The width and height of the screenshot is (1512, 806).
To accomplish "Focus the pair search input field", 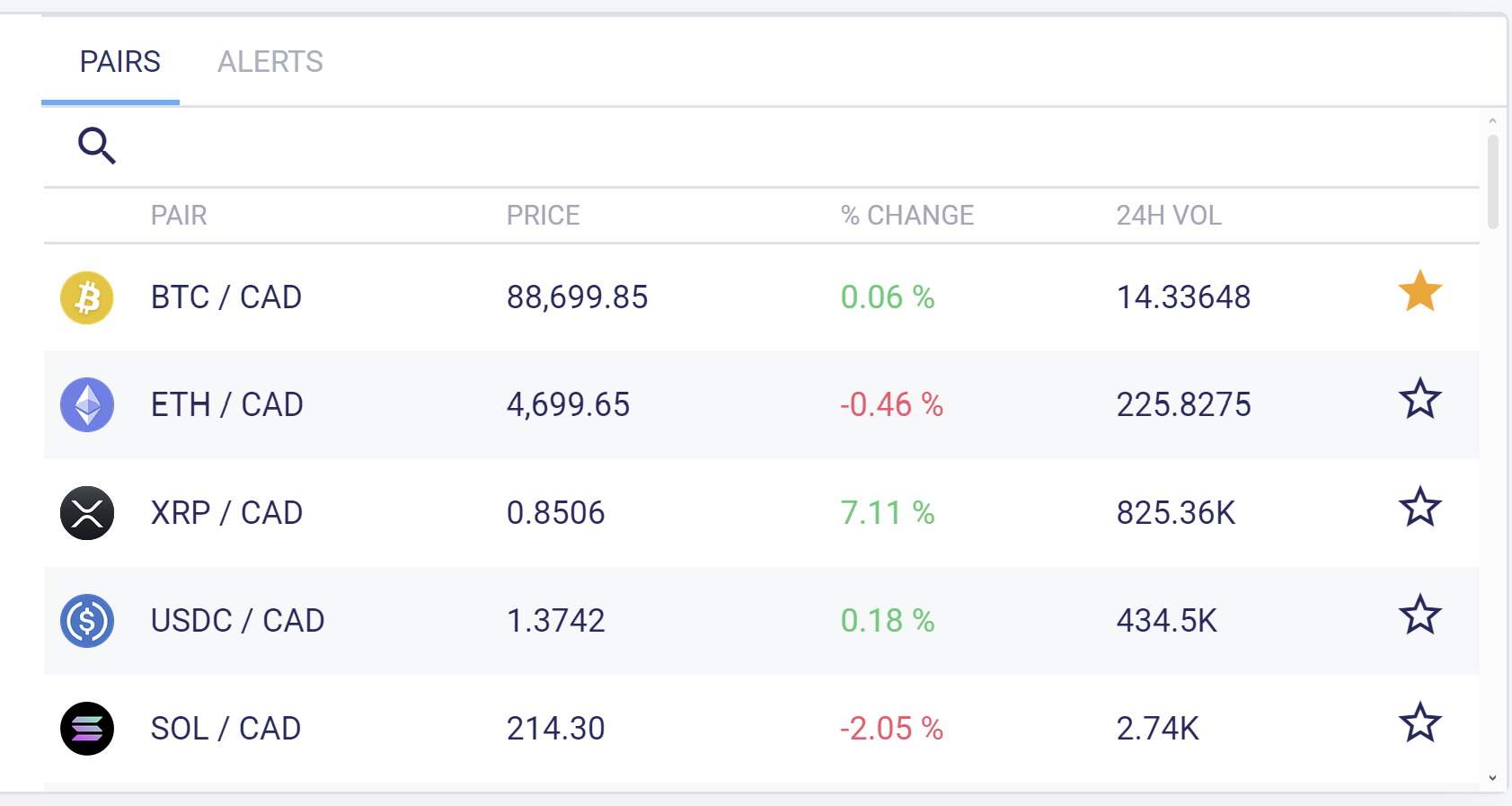I will 719,146.
